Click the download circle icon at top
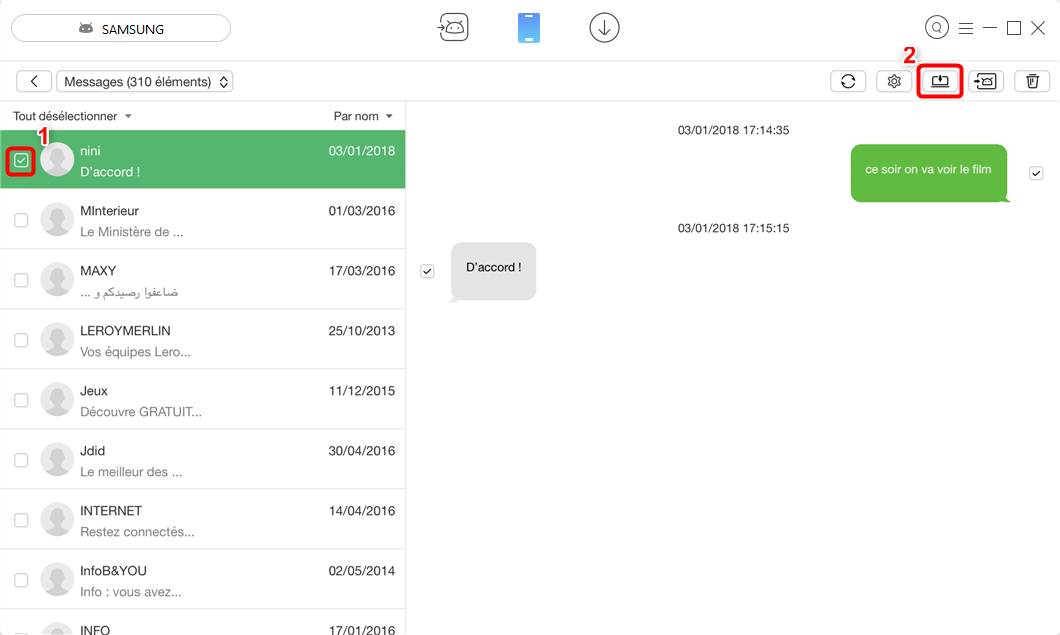1060x635 pixels. click(x=604, y=29)
